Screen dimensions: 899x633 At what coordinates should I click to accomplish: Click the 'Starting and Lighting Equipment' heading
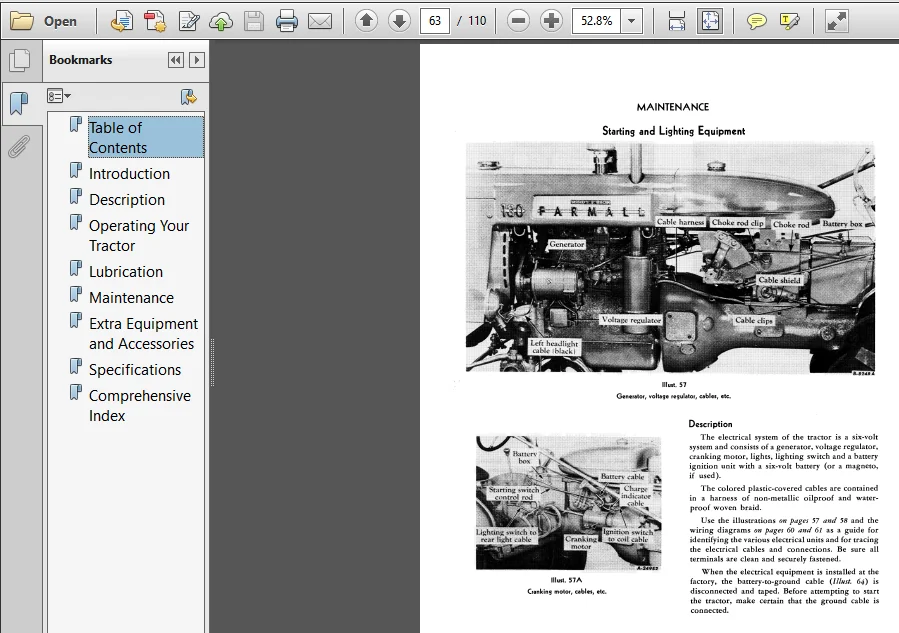674,131
